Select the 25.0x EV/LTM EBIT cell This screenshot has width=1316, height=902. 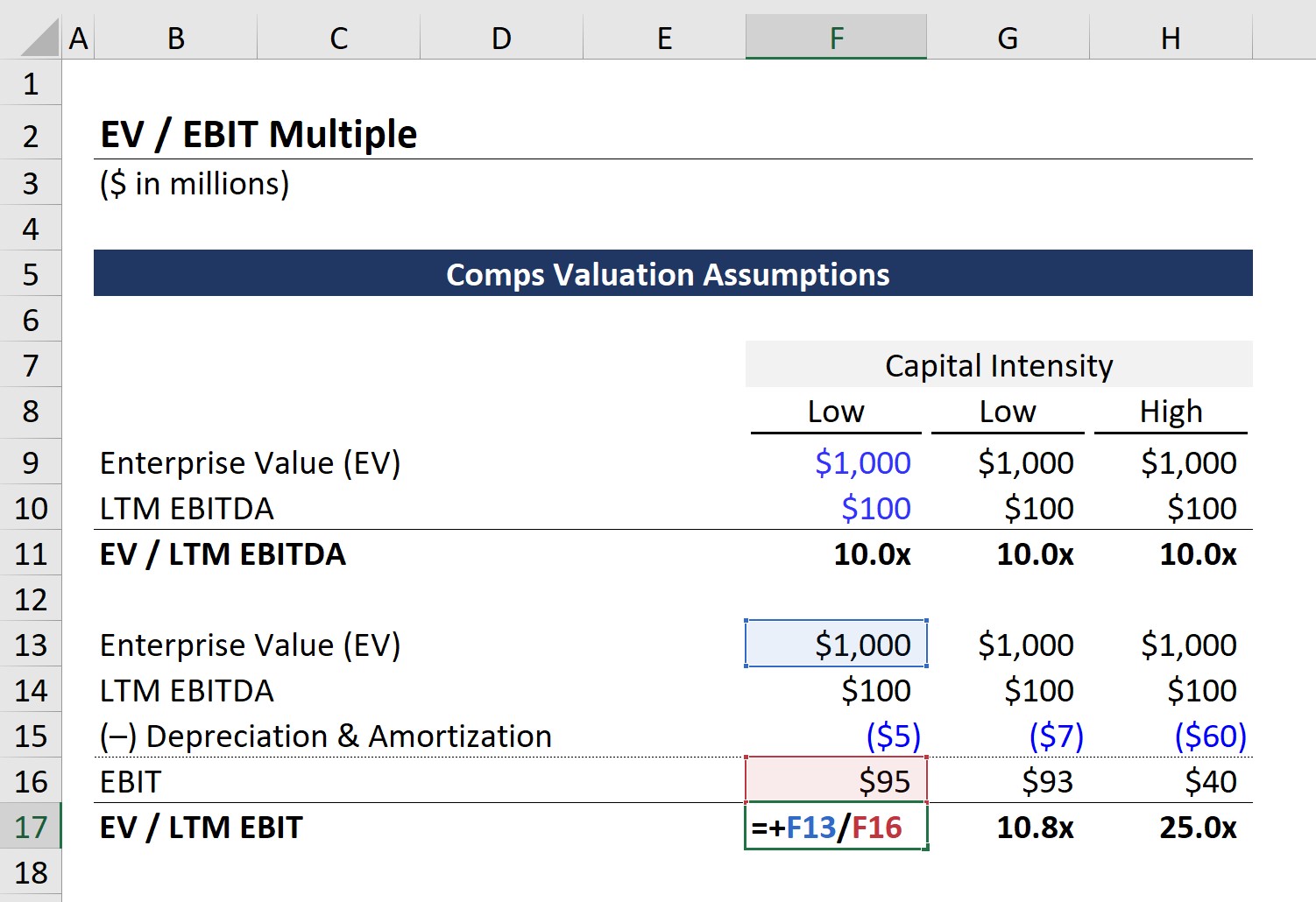pyautogui.click(x=1171, y=827)
